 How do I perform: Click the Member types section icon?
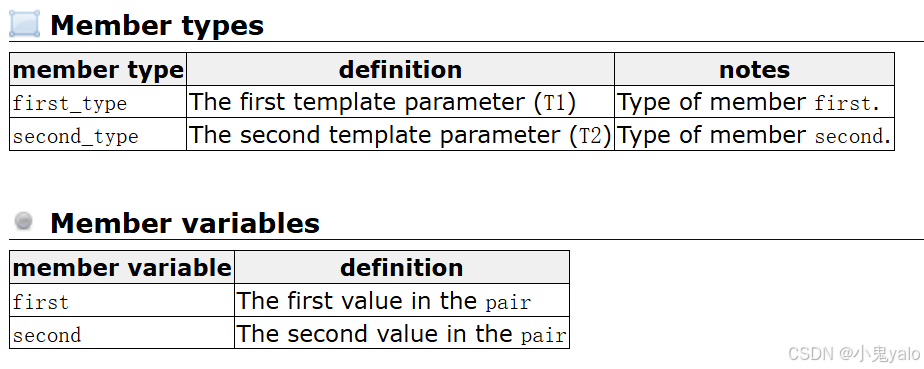pos(25,24)
